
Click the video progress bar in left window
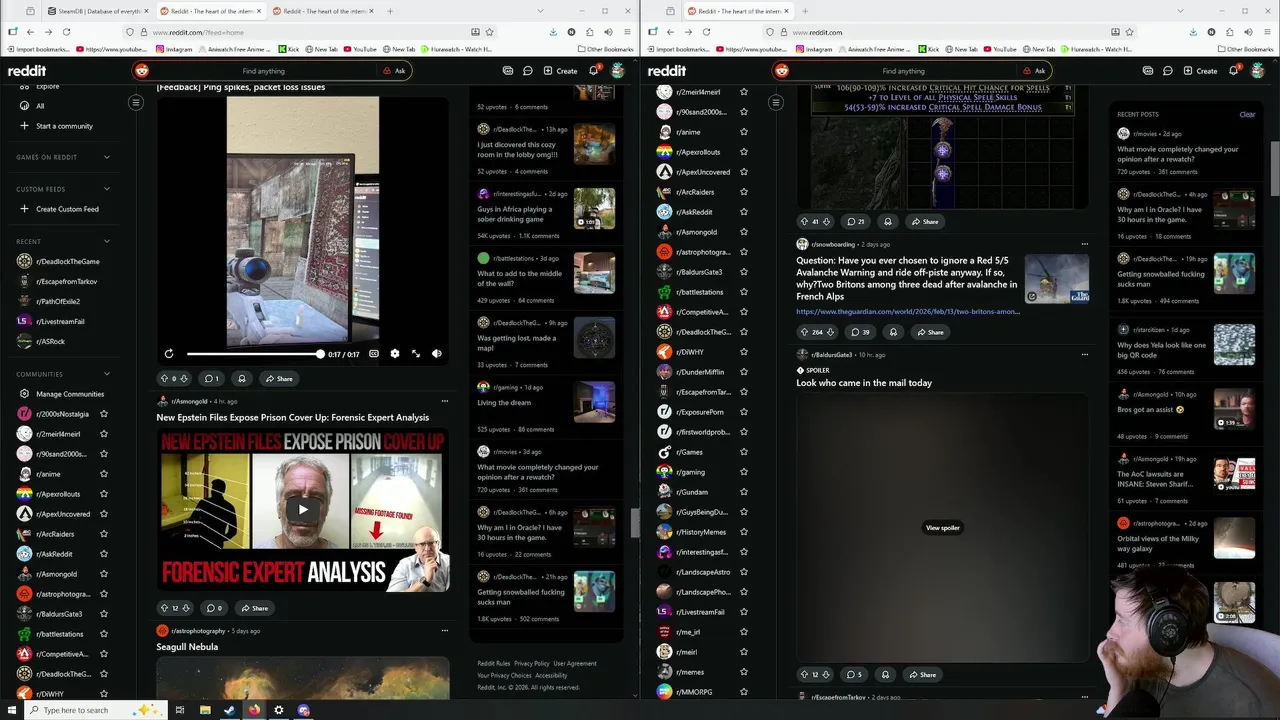click(254, 354)
